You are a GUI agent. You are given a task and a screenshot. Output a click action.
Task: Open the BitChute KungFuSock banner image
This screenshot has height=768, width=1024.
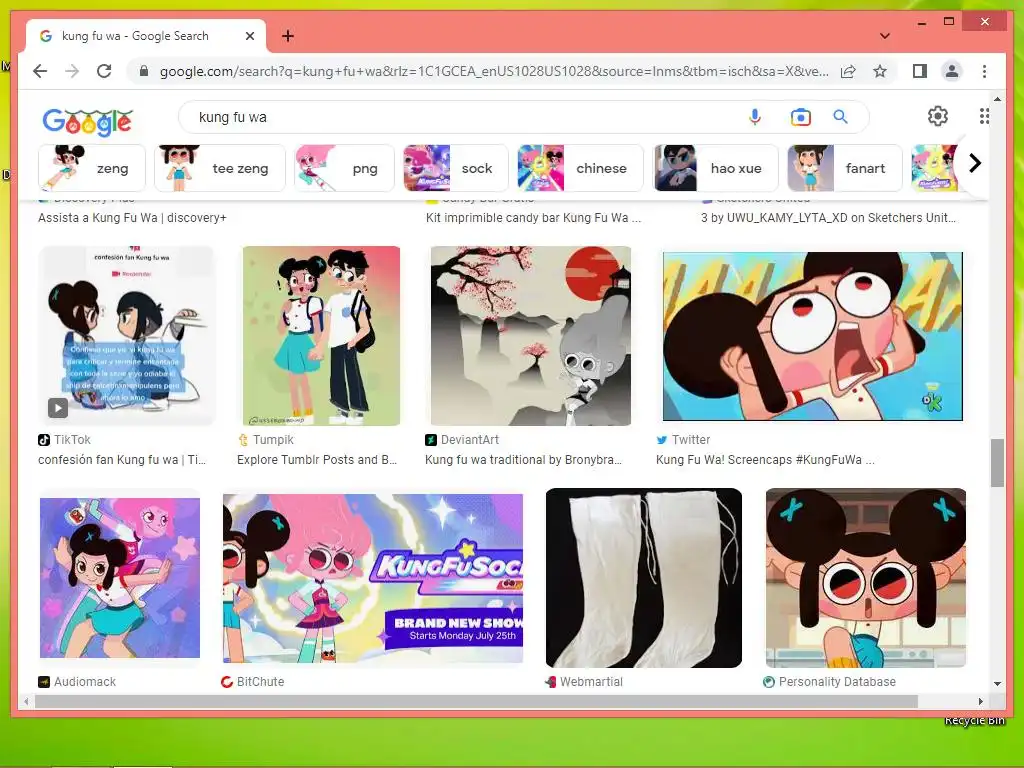373,578
